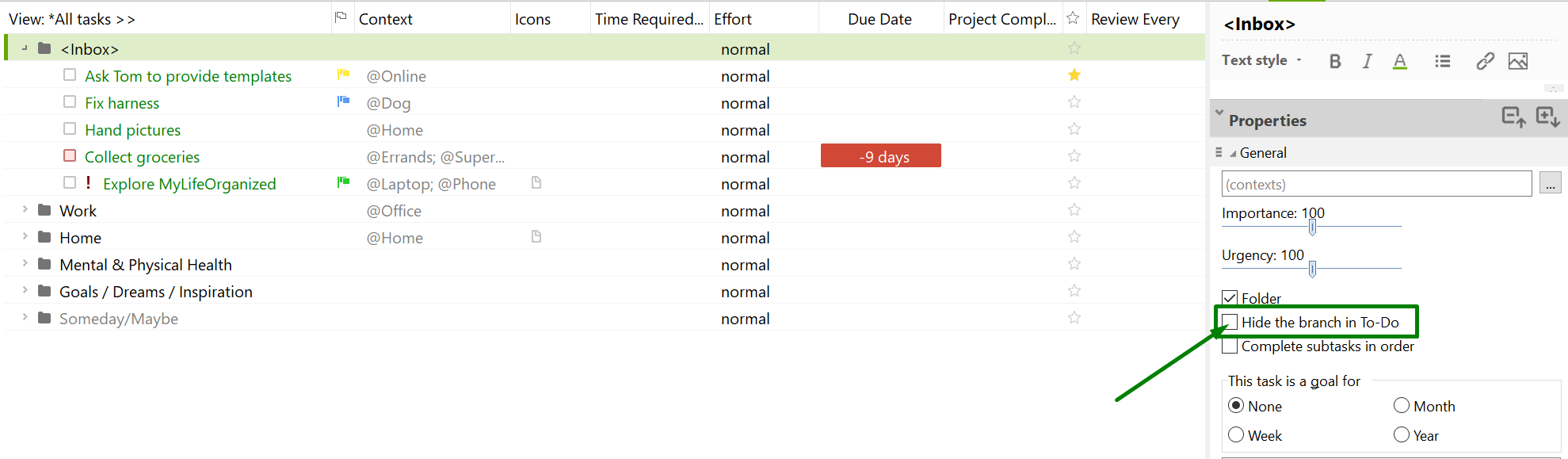Viewport: 1568px width, 459px height.
Task: Insert a hyperlink into notes
Action: click(1485, 61)
